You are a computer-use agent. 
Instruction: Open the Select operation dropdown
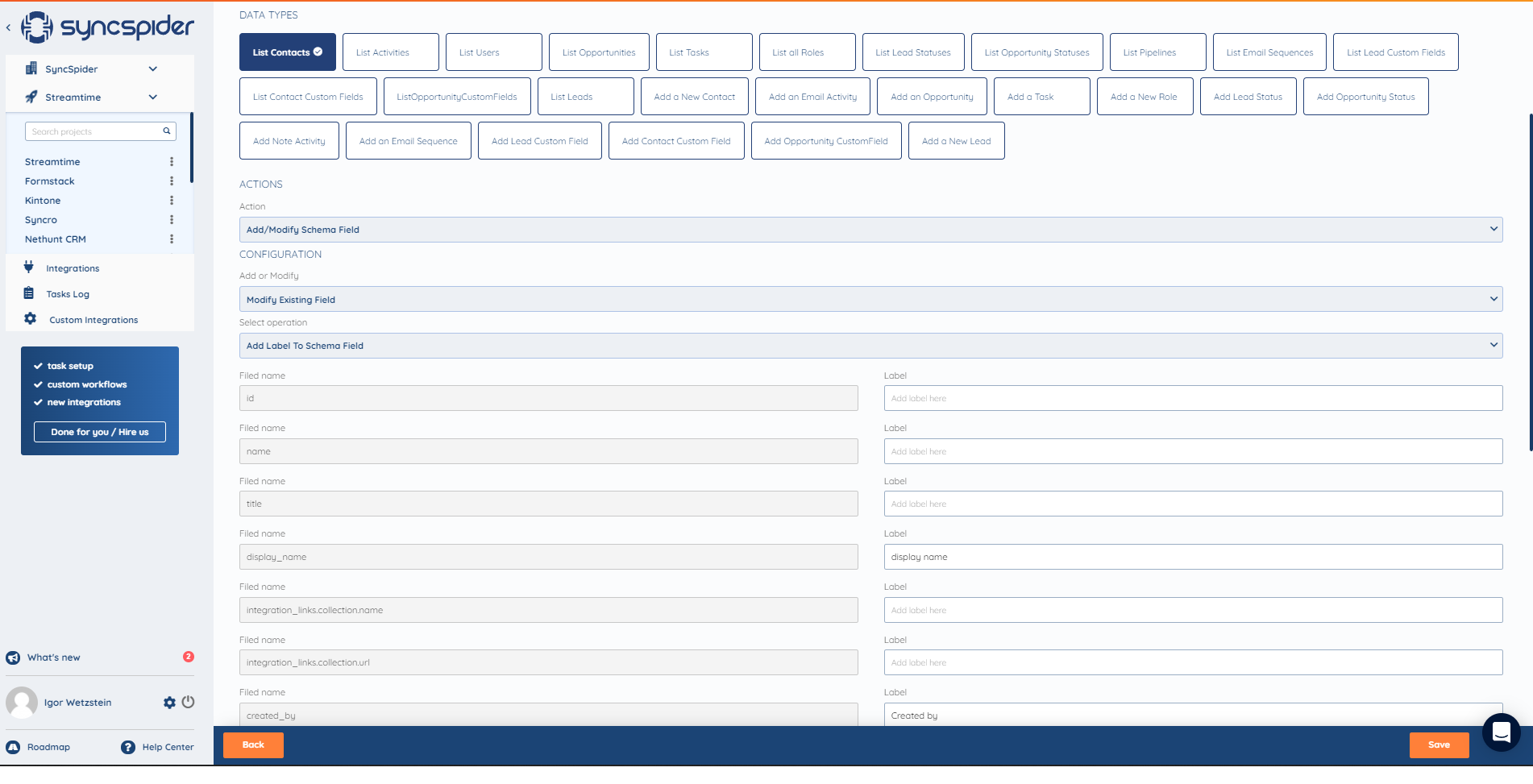[870, 346]
